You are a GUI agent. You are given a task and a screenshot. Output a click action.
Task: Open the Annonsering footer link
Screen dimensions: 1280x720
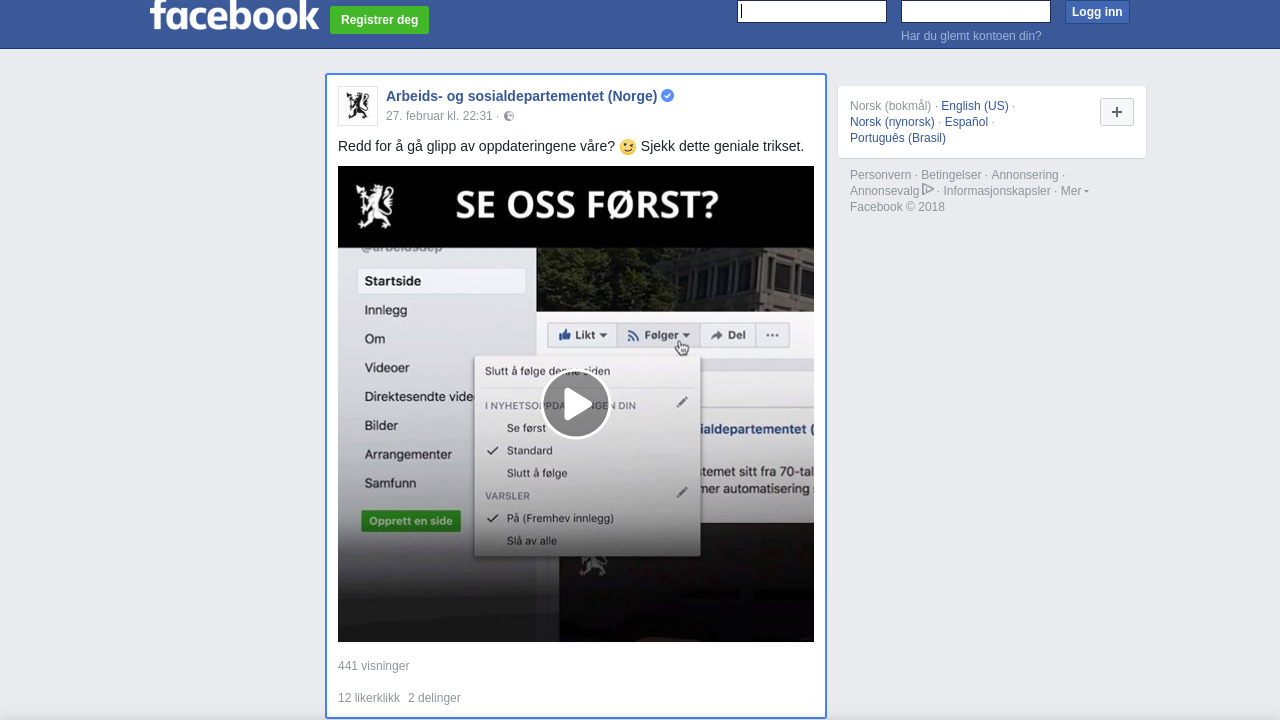click(x=1025, y=175)
